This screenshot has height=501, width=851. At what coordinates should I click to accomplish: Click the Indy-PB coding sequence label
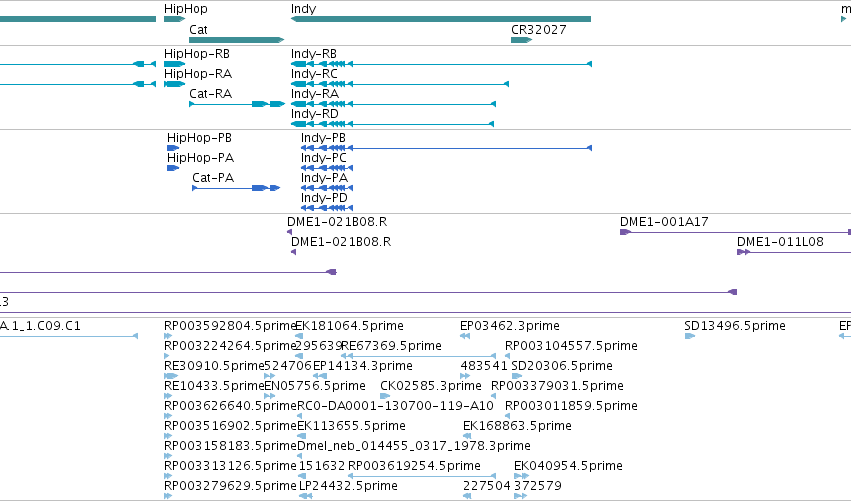pos(323,138)
